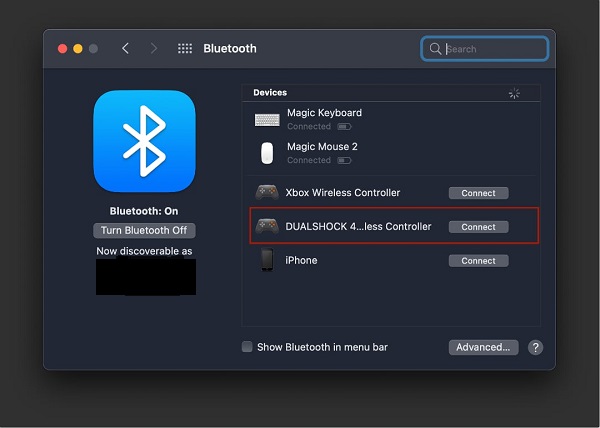The width and height of the screenshot is (600, 428).
Task: Click the "Bluetooth" window title
Action: [230, 49]
